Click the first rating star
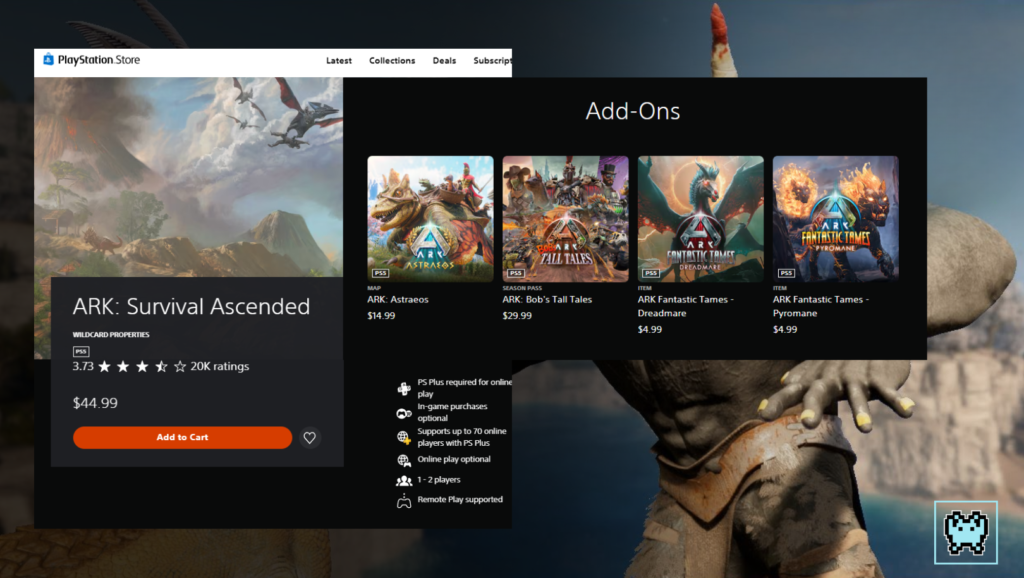The height and width of the screenshot is (578, 1024). 104,366
